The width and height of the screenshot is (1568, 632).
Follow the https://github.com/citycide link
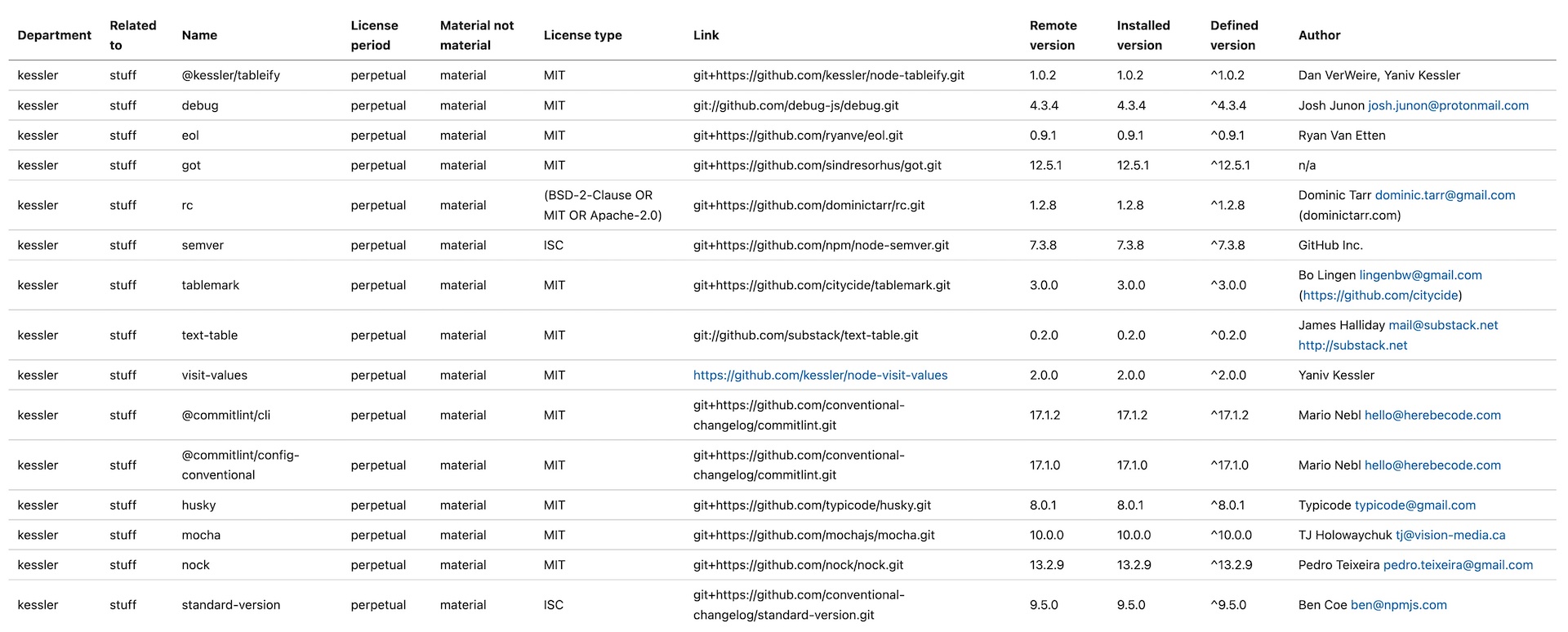coord(1380,296)
